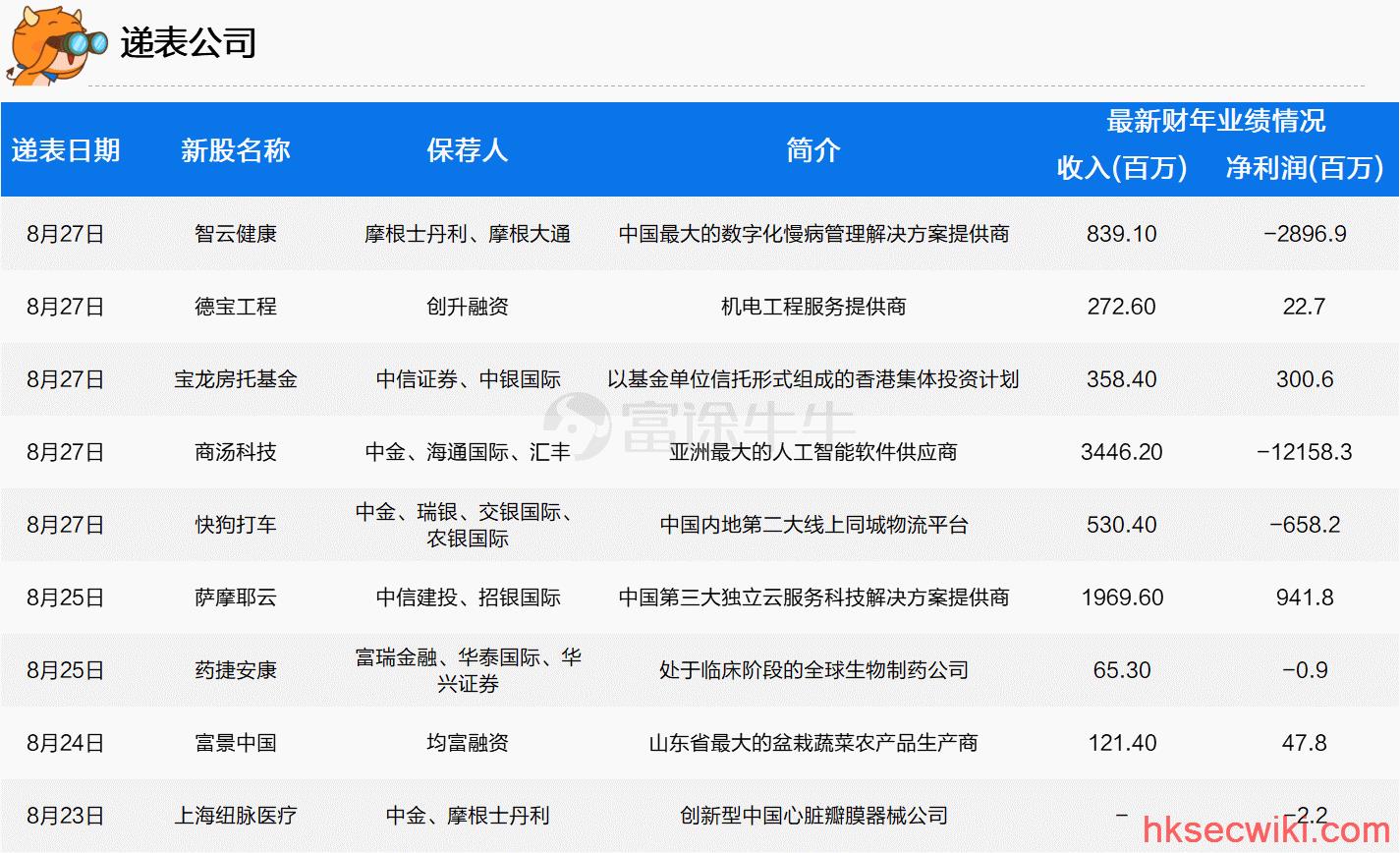
Task: Select stock name 上海纽脉医疗
Action: pyautogui.click(x=236, y=816)
